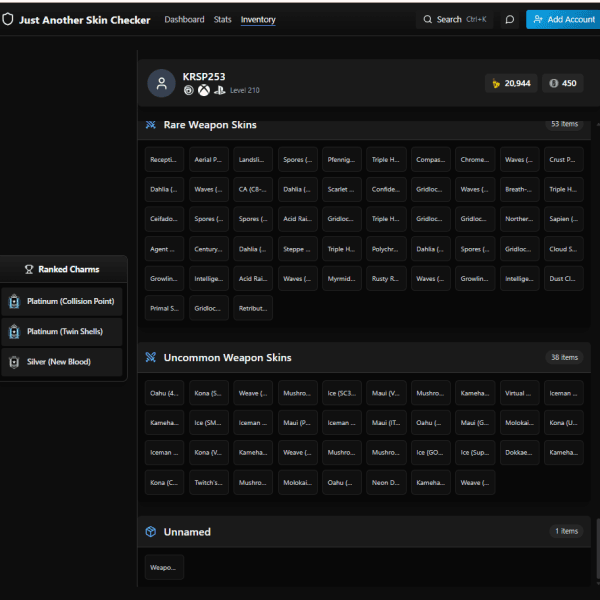The width and height of the screenshot is (600, 600).
Task: Focus the Search Ctrl+K field
Action: point(455,19)
